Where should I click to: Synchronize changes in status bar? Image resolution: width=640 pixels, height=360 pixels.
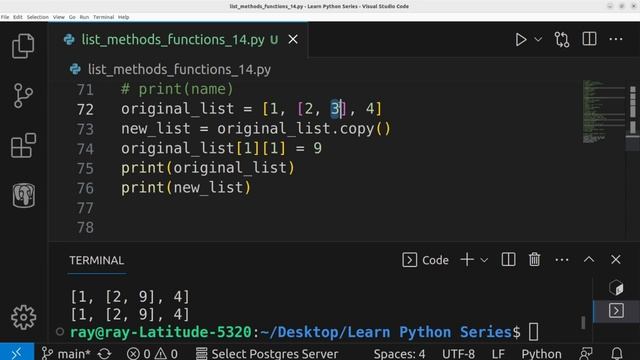pos(104,353)
